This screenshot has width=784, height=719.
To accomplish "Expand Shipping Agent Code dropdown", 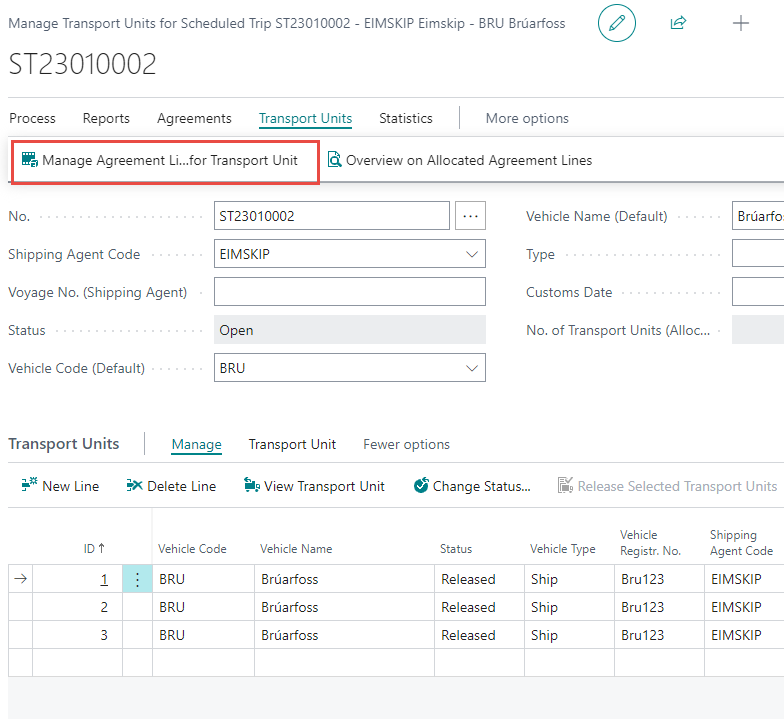I will tap(472, 254).
